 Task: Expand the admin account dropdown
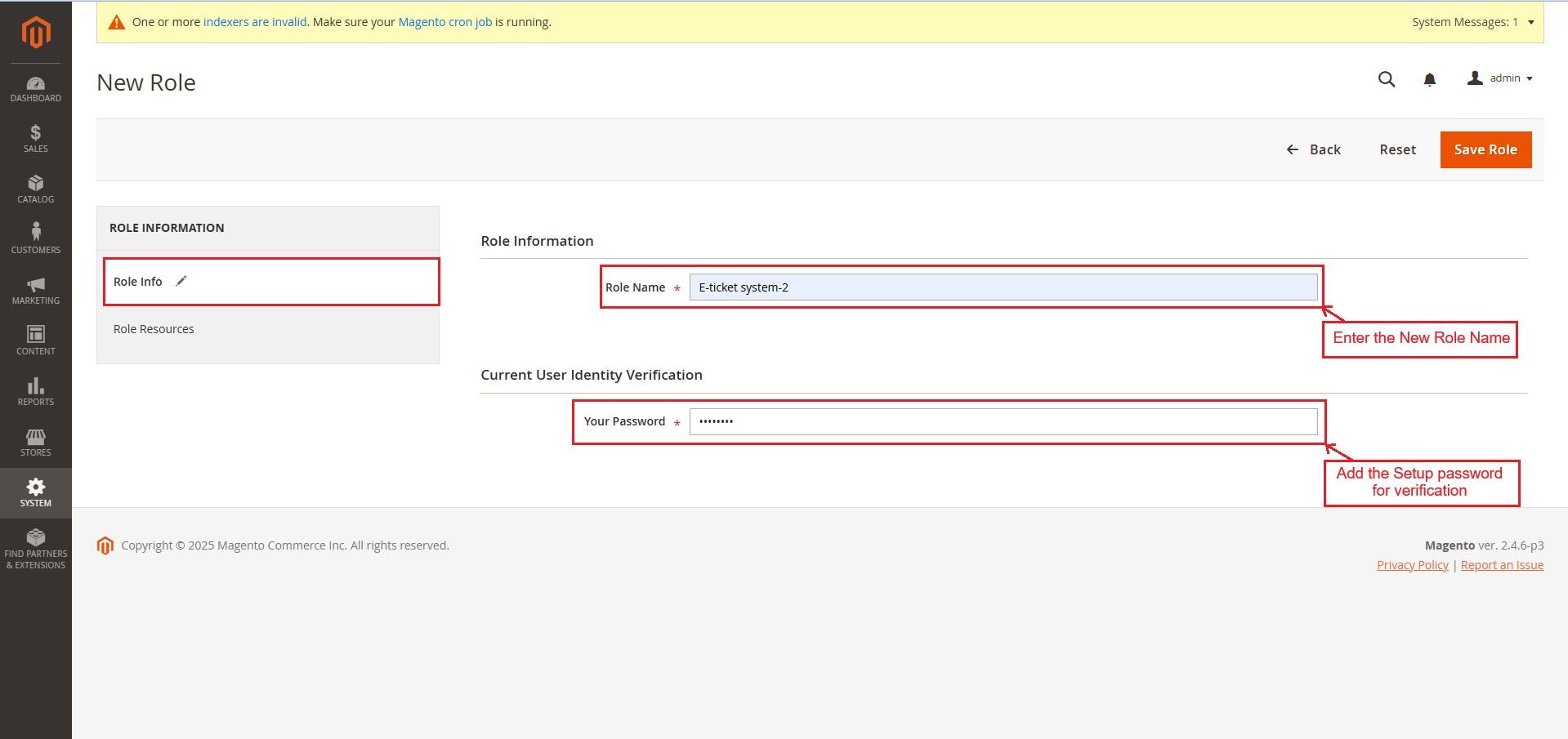click(x=1501, y=78)
